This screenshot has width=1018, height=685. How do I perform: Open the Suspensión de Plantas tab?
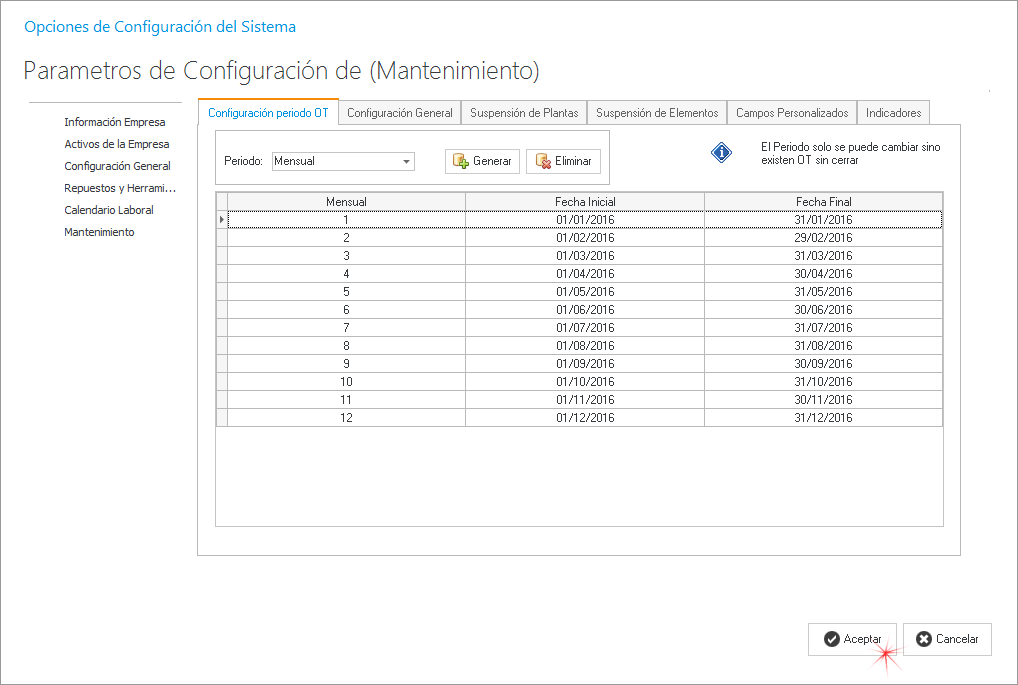[524, 113]
